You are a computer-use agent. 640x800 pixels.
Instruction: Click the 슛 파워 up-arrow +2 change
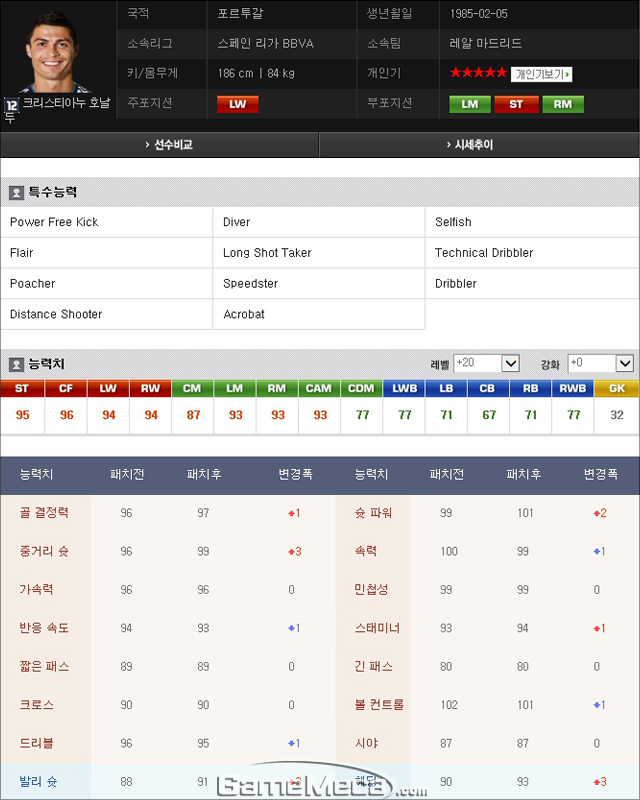(x=600, y=513)
